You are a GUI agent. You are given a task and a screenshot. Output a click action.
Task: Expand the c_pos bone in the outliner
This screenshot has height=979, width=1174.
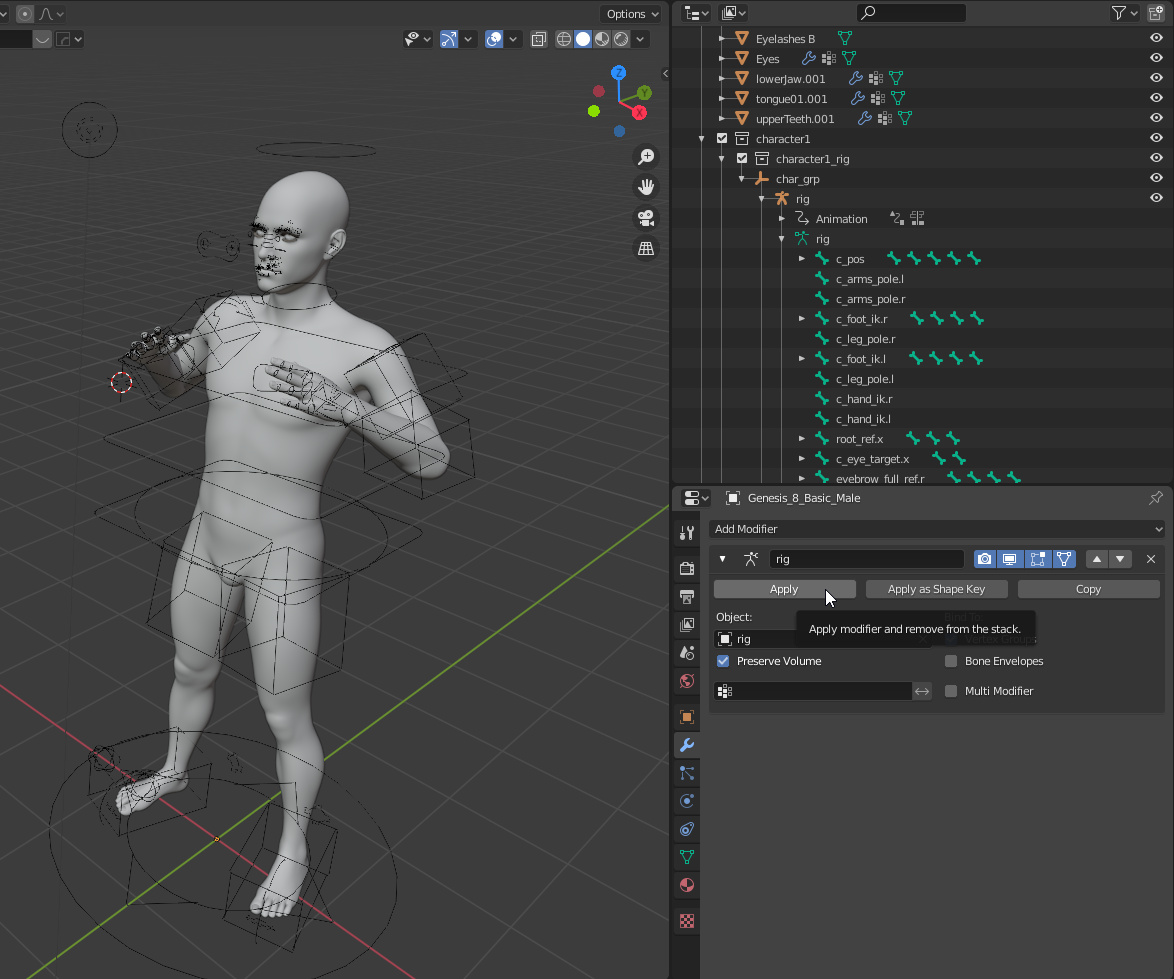pos(801,258)
